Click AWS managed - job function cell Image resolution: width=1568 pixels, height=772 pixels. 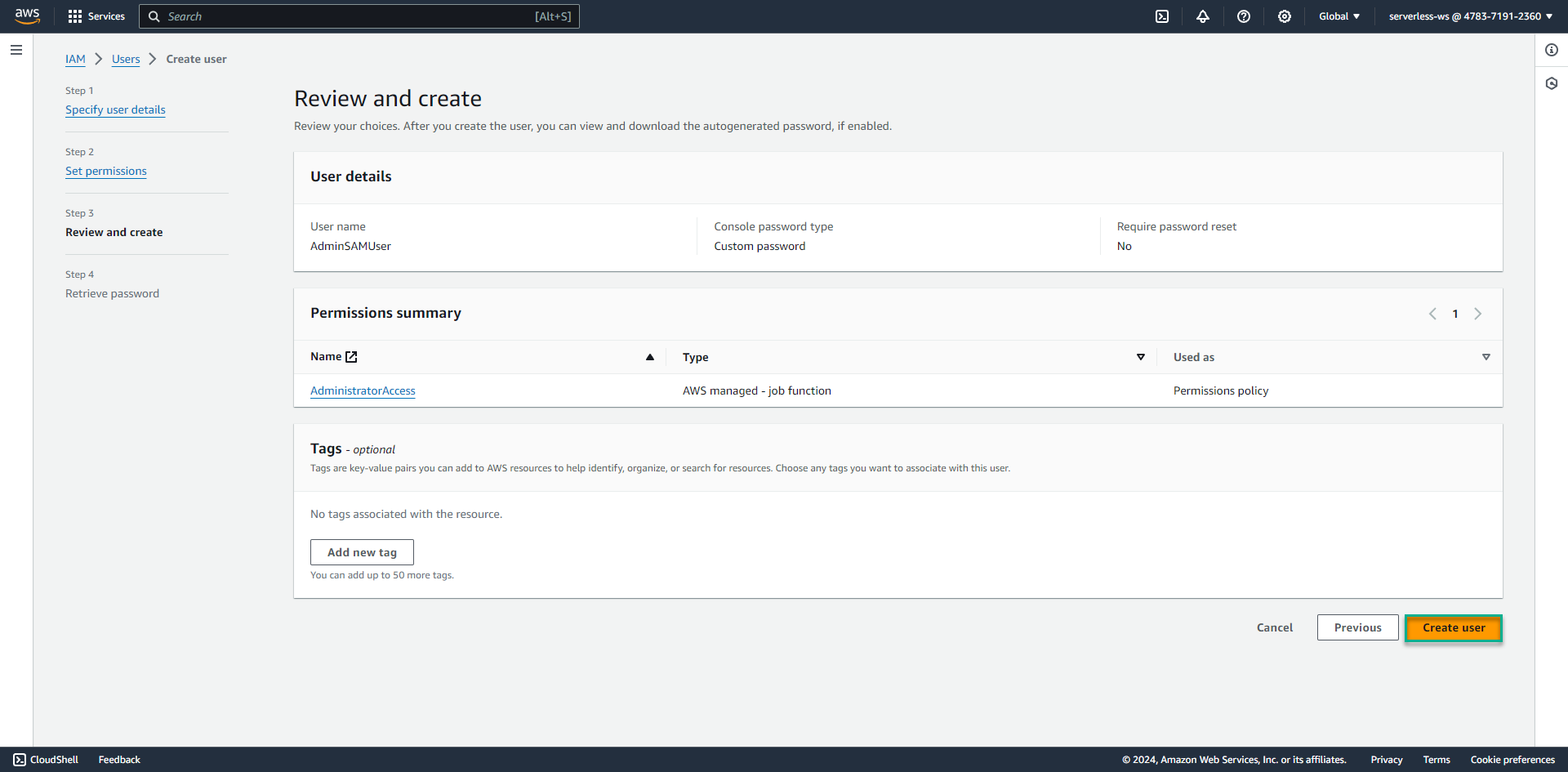[x=757, y=390]
